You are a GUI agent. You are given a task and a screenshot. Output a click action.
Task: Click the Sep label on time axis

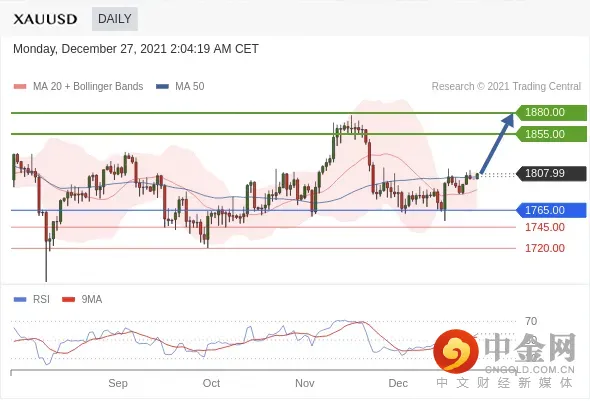118,383
